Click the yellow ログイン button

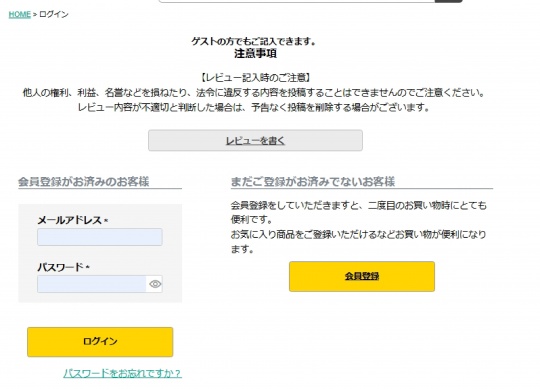[x=100, y=342]
